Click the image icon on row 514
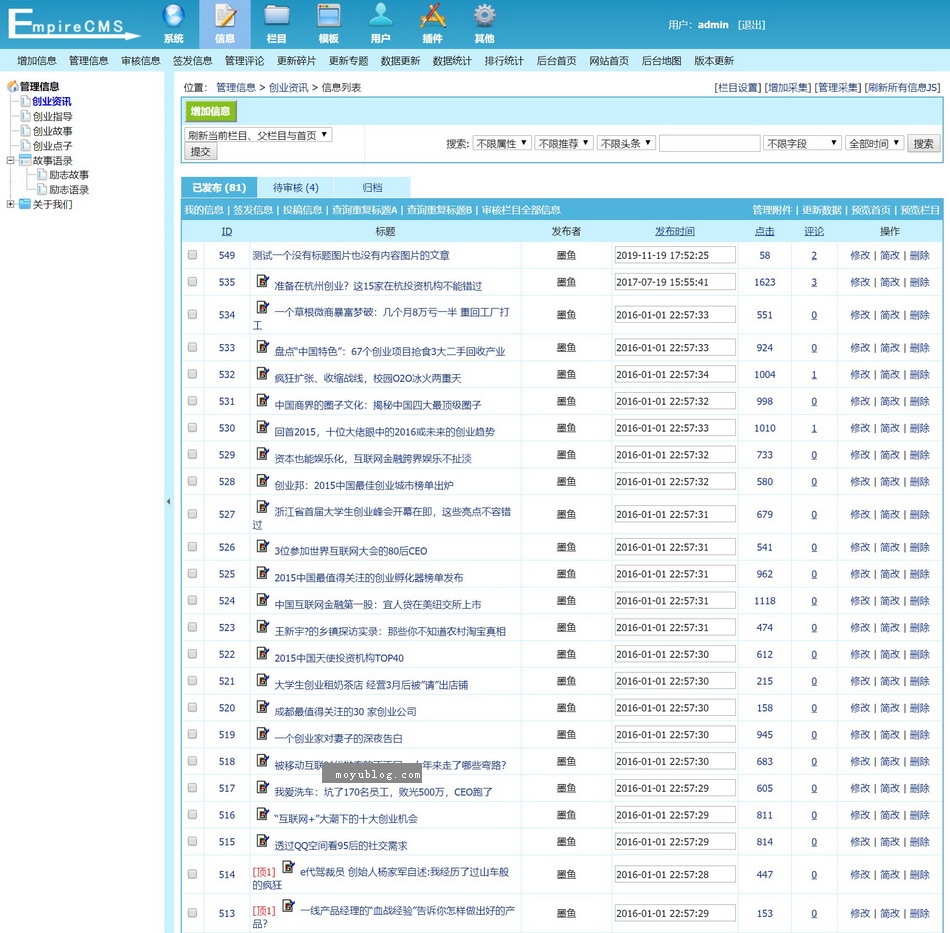This screenshot has width=950, height=933. pos(288,867)
